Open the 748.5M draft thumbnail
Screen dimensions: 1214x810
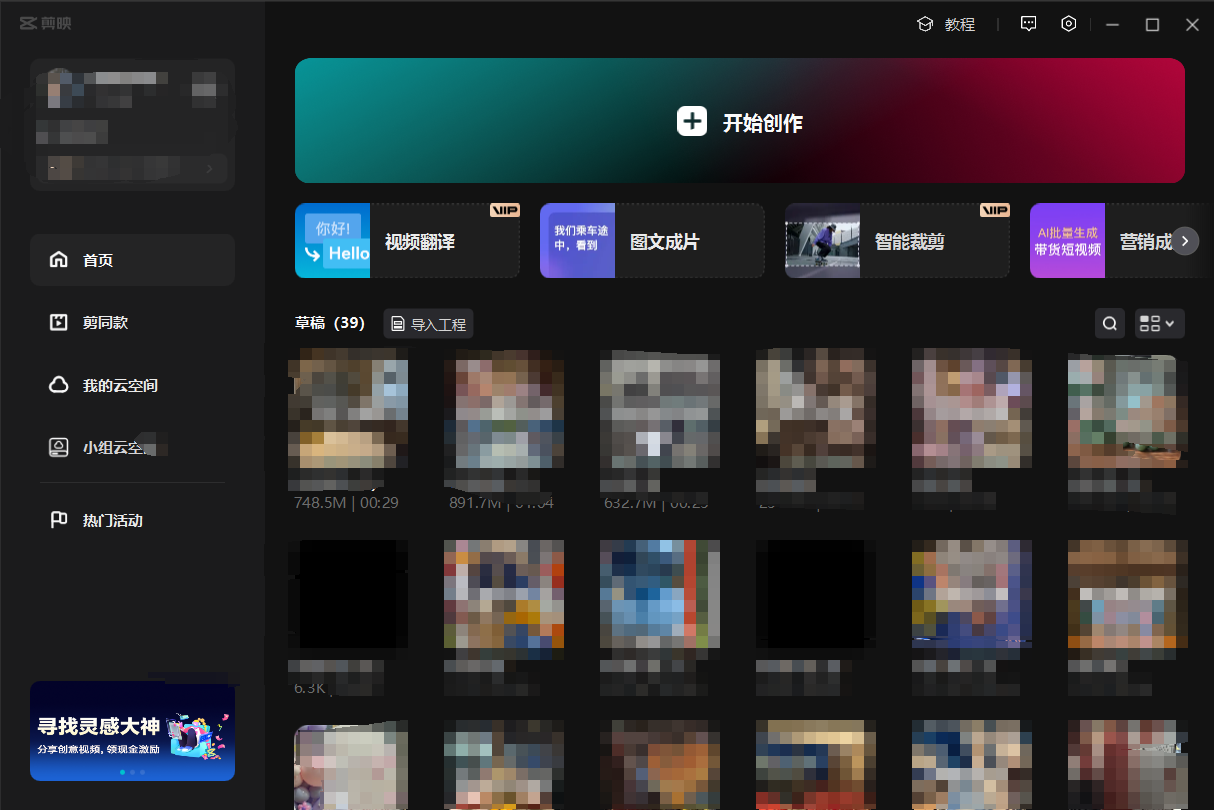(x=348, y=410)
